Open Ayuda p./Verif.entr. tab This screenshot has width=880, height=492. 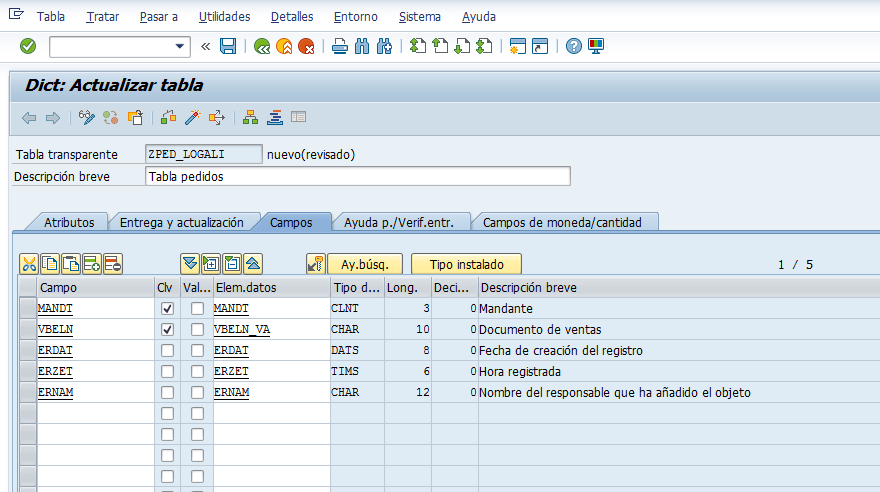399,223
